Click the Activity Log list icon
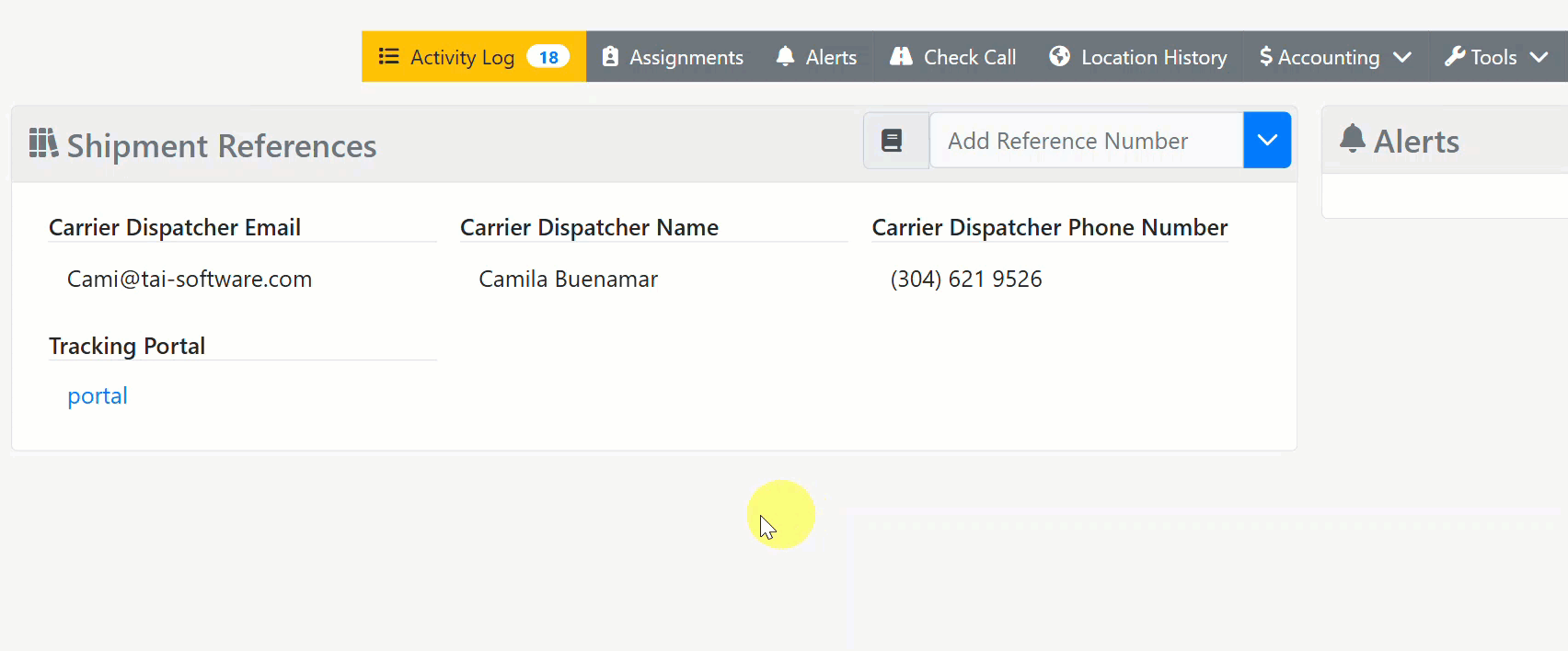 tap(388, 57)
